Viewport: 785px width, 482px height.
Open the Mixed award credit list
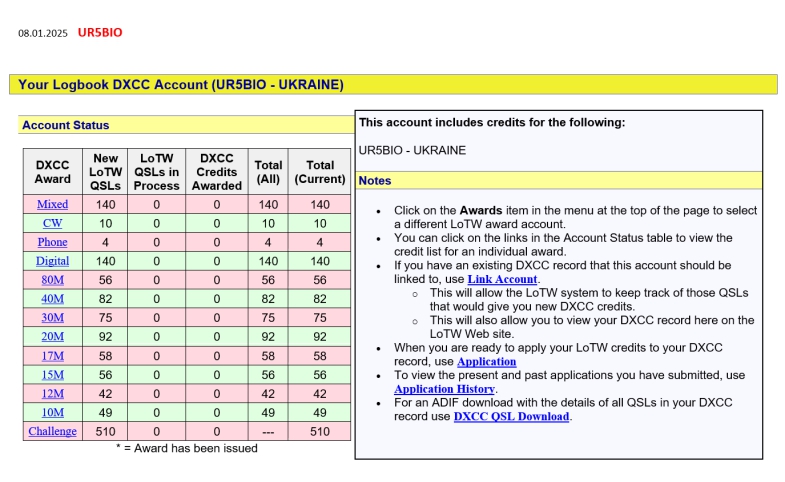(x=52, y=204)
